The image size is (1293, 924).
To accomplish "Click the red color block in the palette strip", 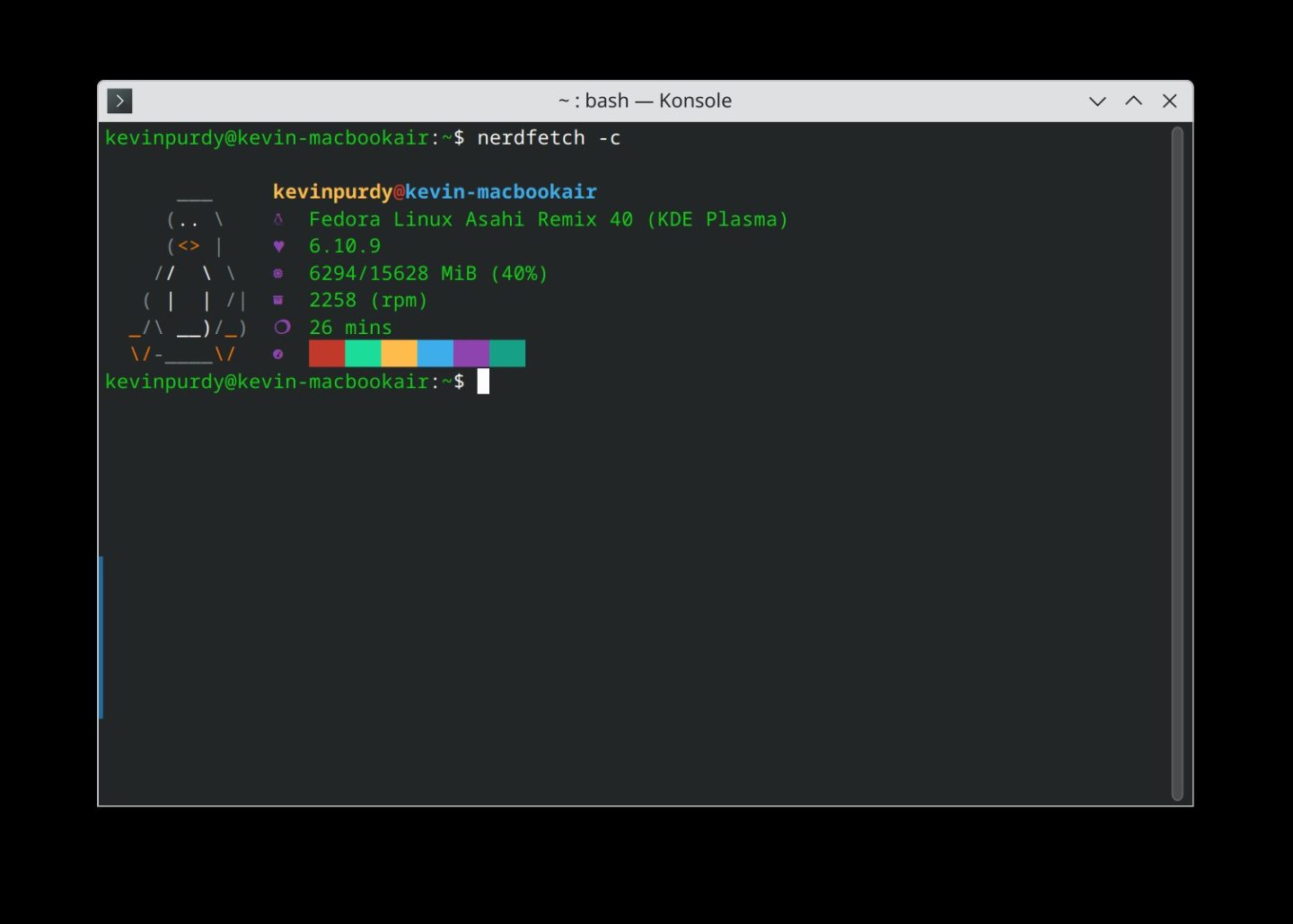I will point(327,353).
